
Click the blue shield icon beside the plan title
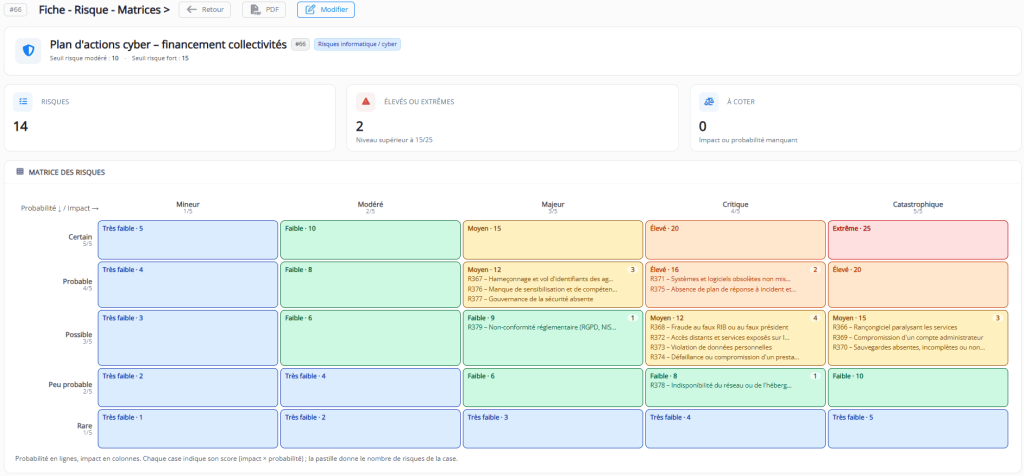pos(29,50)
